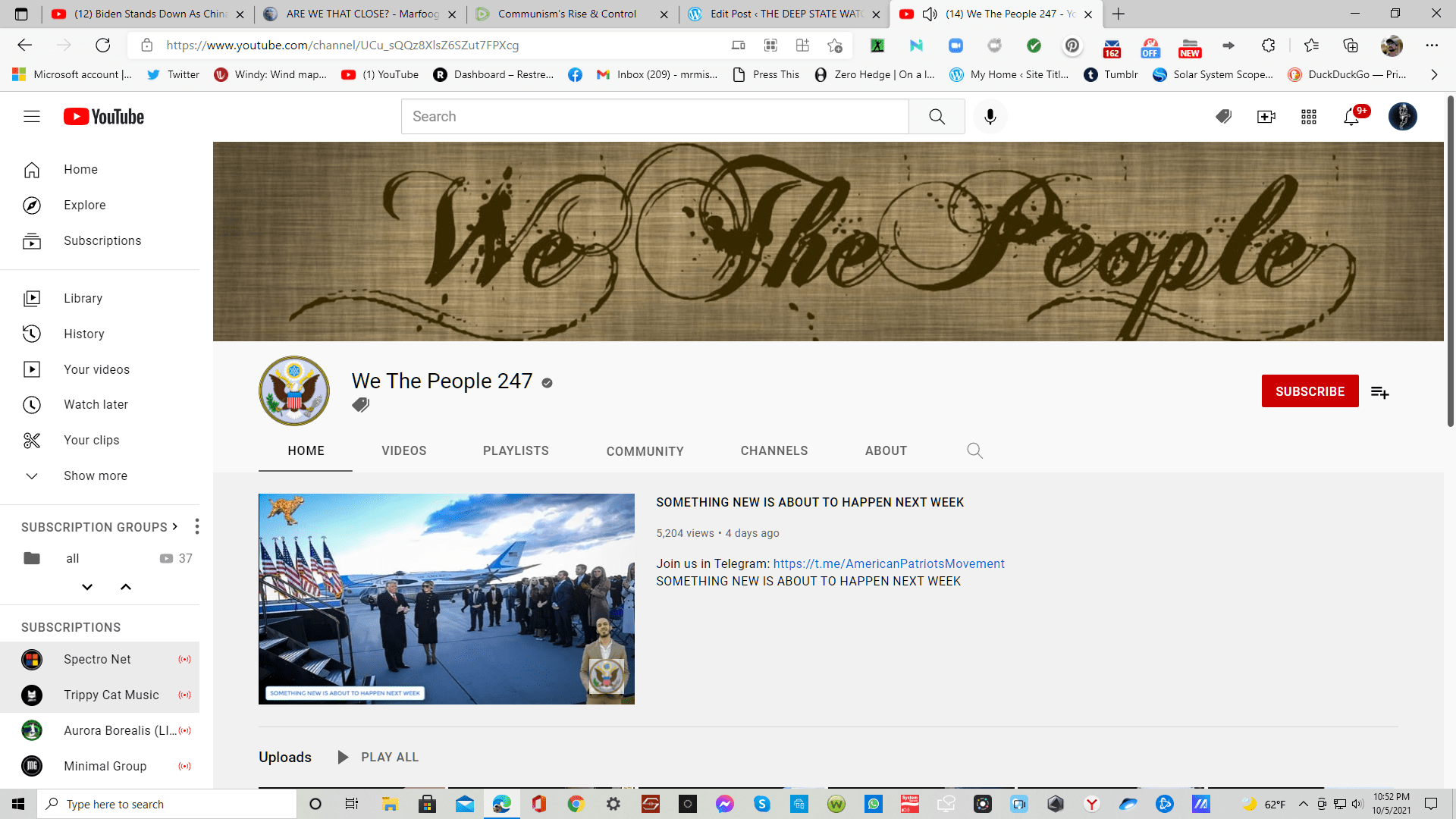Click the Create video camera icon
The height and width of the screenshot is (819, 1456).
pos(1266,117)
